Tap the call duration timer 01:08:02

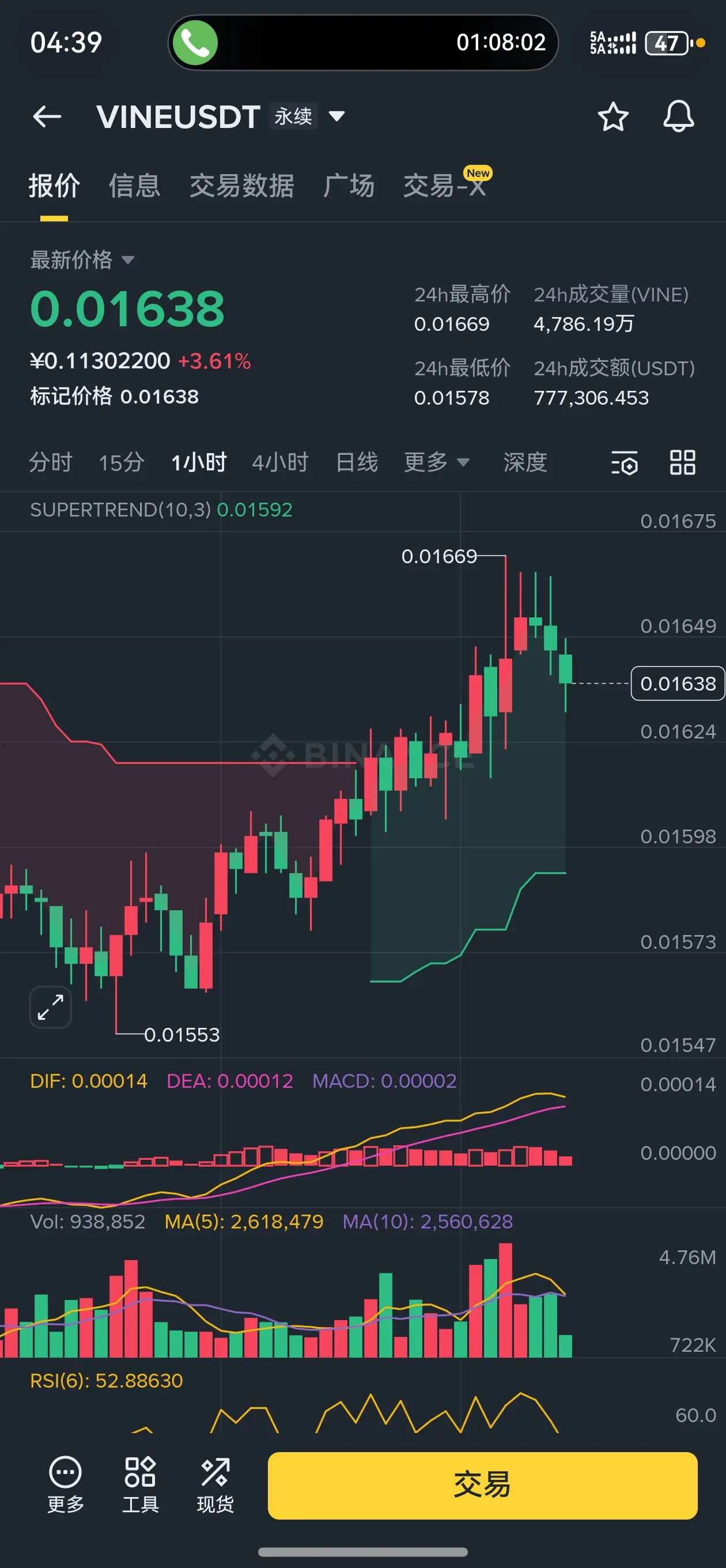(x=501, y=43)
